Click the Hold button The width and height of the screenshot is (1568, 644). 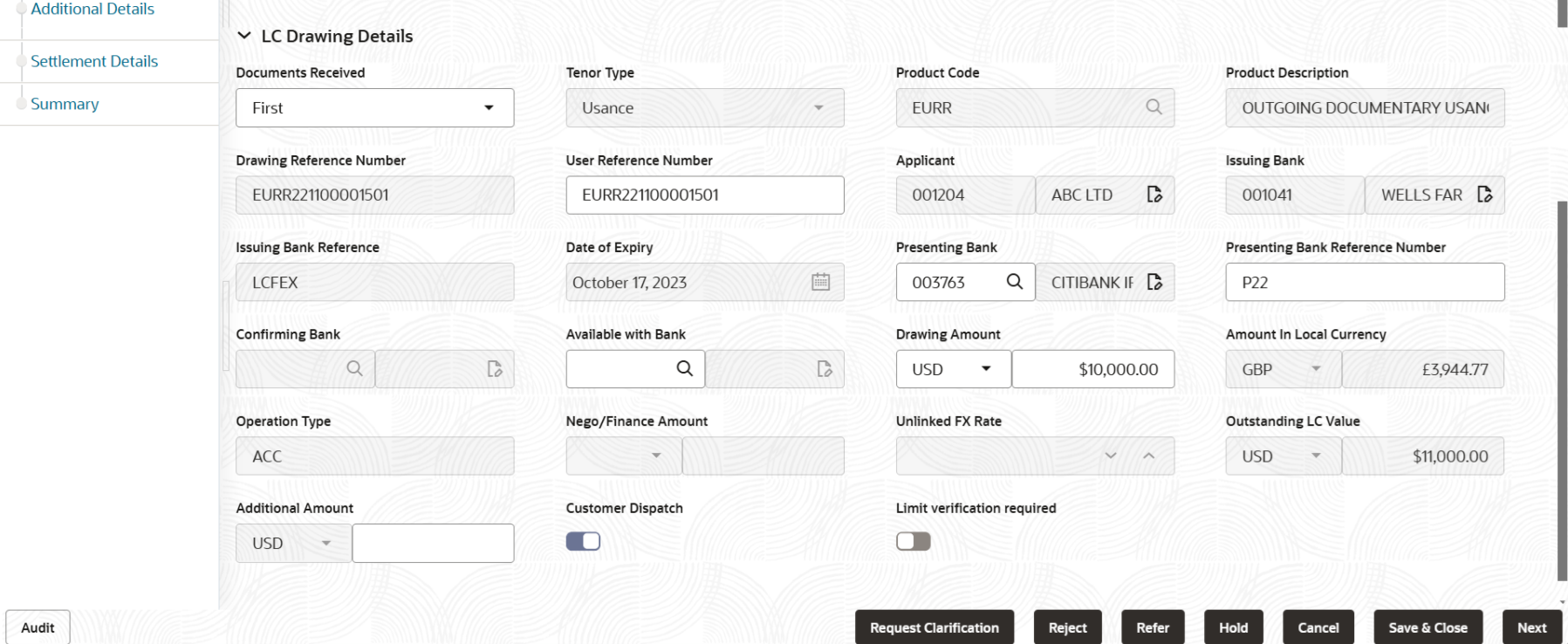coord(1233,627)
